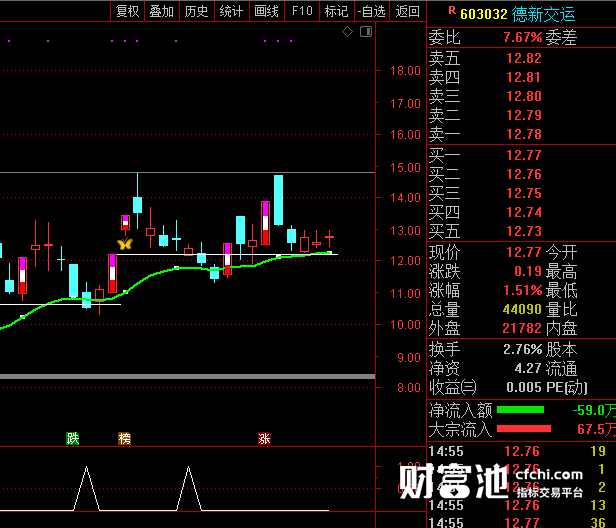This screenshot has height=528, width=616.
Task: Click the 14:55 trade with volume 36
Action: (x=521, y=522)
